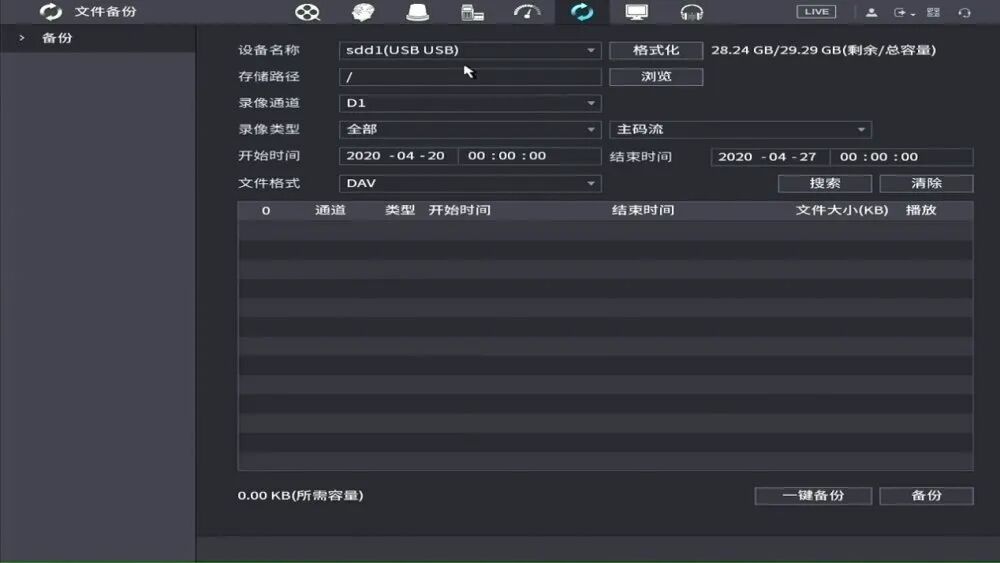This screenshot has height=563, width=1000.
Task: Click the 文件大小(KB) column header
Action: tap(842, 210)
